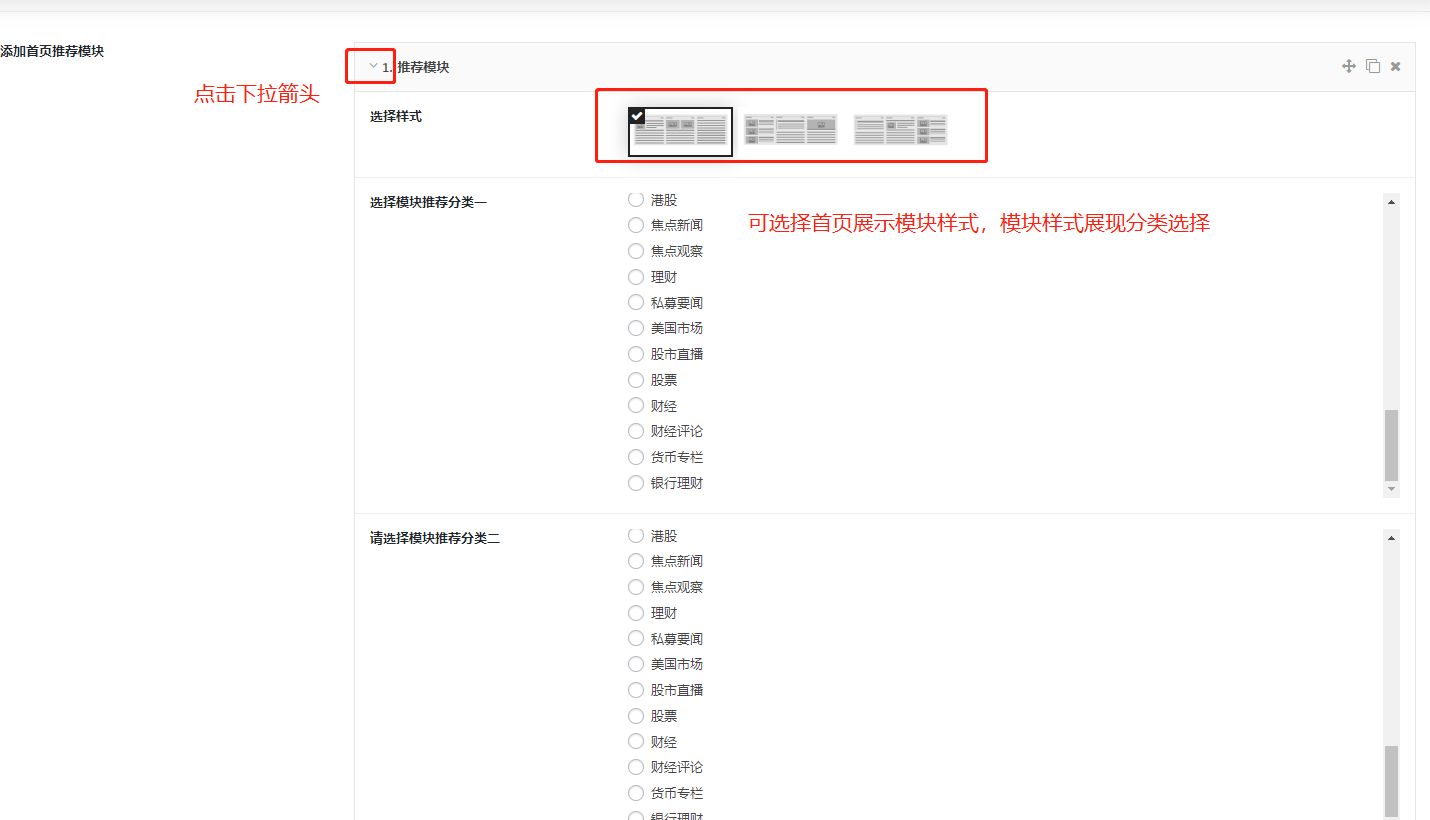Select 理财 under 请选择模块推荐分类二
Viewport: 1430px width, 820px height.
pyautogui.click(x=636, y=613)
